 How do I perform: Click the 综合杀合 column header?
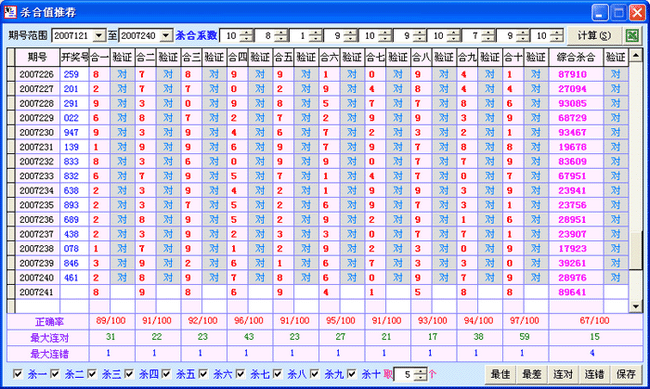point(576,57)
